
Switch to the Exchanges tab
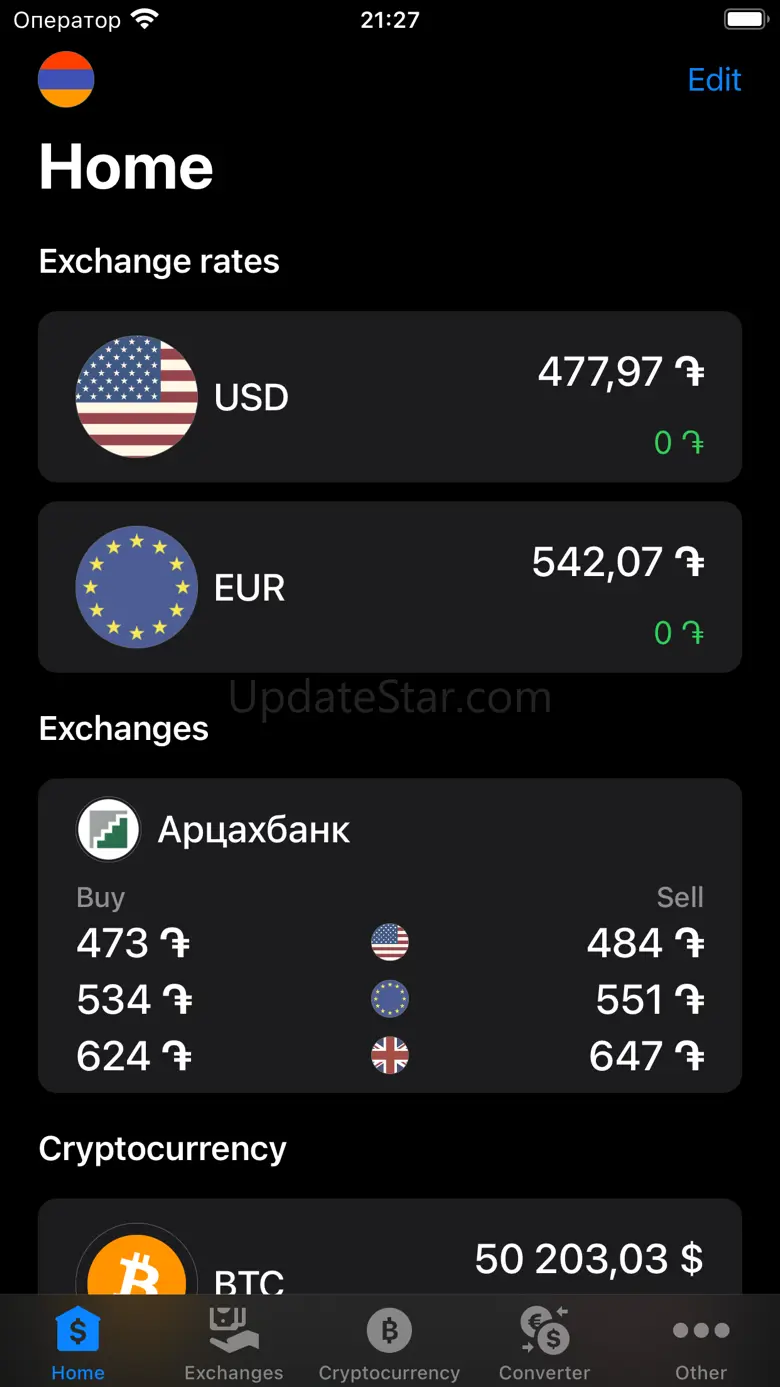[x=234, y=1344]
